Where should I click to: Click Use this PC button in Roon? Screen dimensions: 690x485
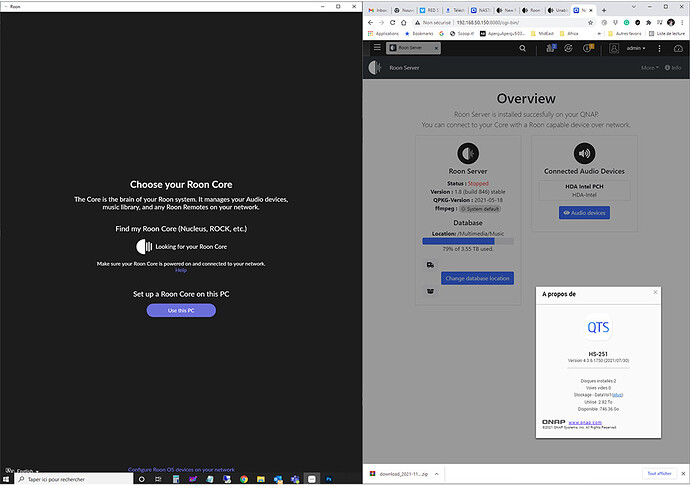click(x=181, y=310)
